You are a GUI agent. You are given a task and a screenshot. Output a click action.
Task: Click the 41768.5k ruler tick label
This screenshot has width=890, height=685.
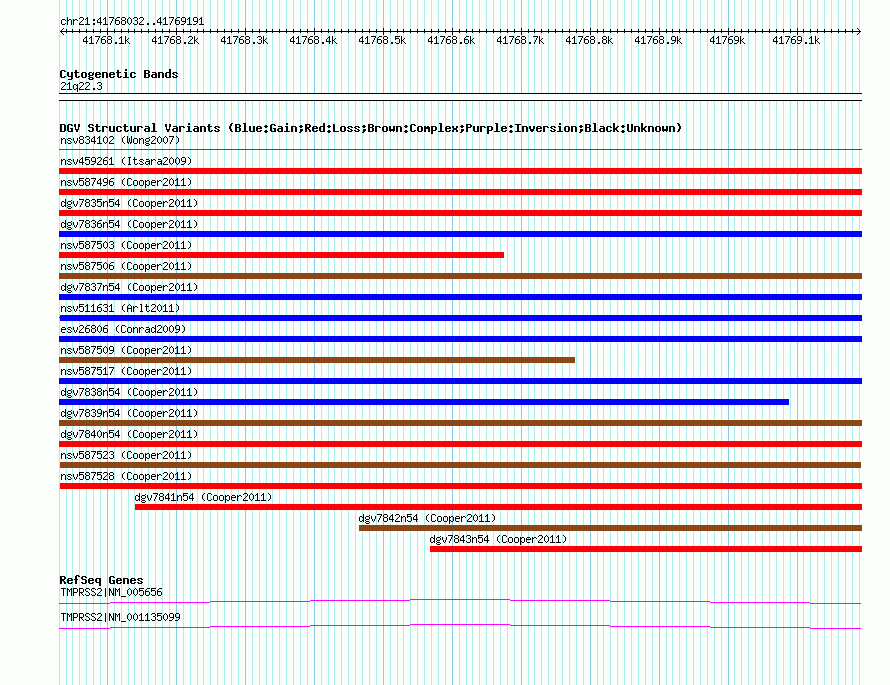[382, 40]
